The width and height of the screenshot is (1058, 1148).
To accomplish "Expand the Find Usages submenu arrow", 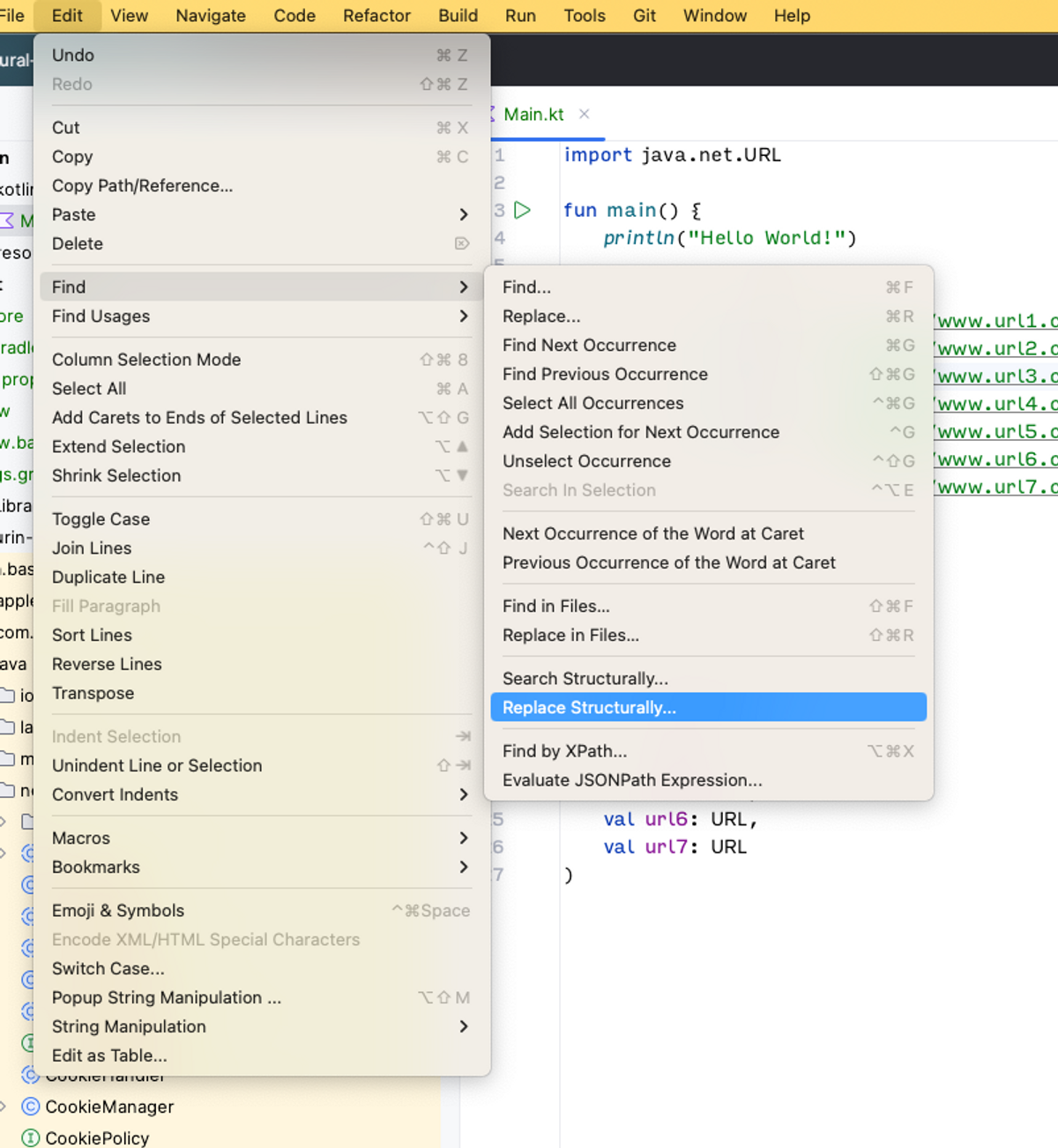I will [464, 316].
